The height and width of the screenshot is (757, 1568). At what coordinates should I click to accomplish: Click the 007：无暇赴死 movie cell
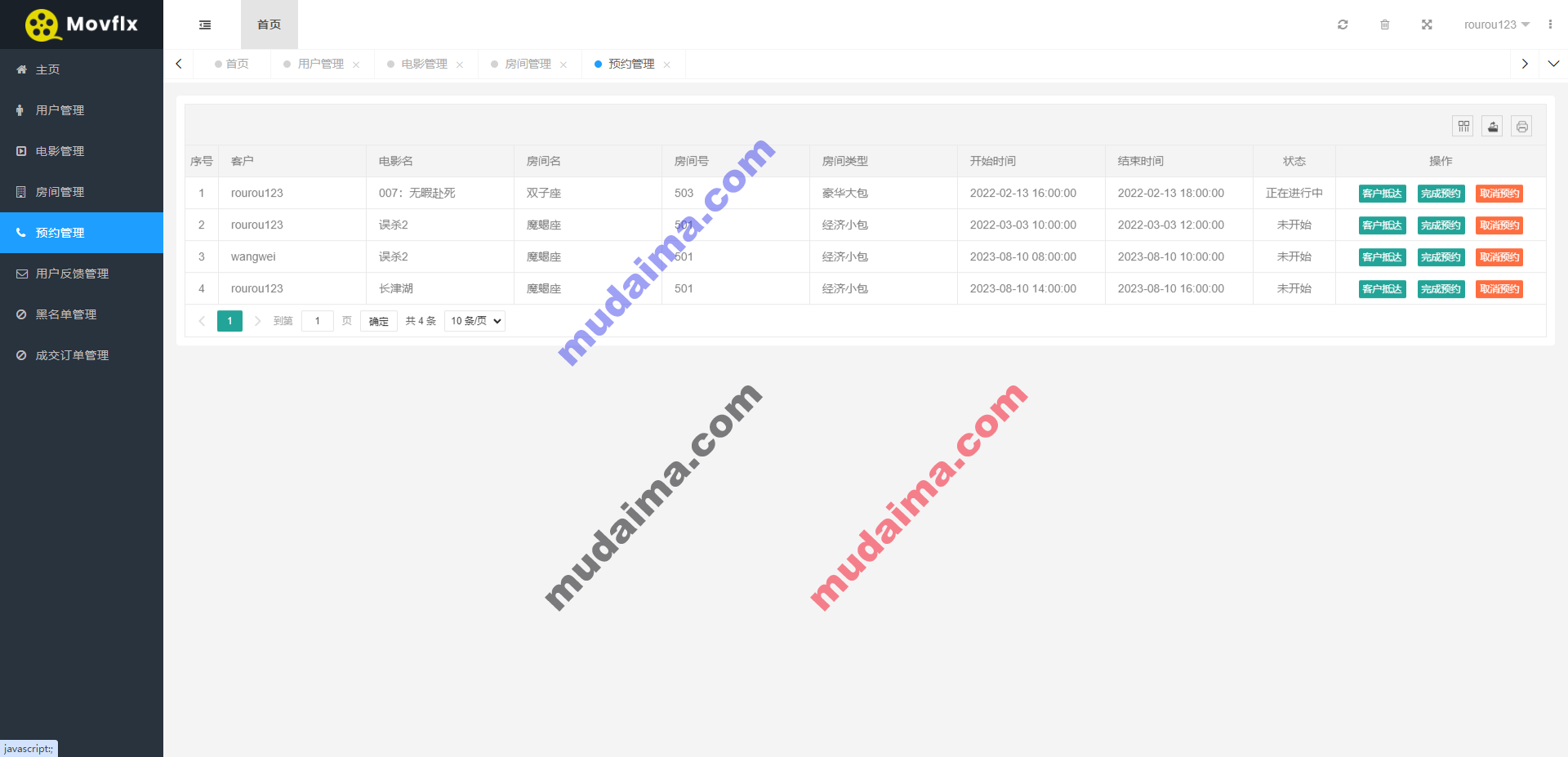(440, 193)
